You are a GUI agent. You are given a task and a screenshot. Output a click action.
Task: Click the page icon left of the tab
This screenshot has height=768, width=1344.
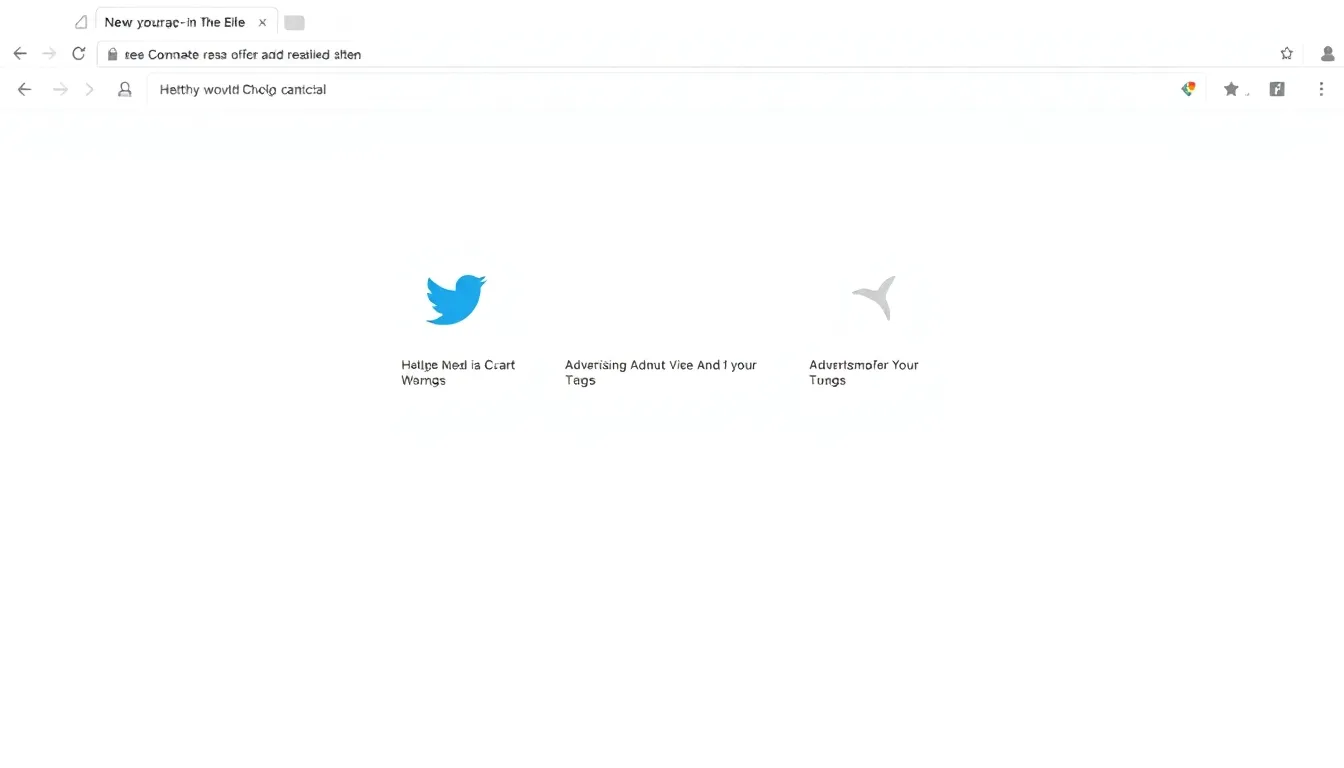coord(81,22)
